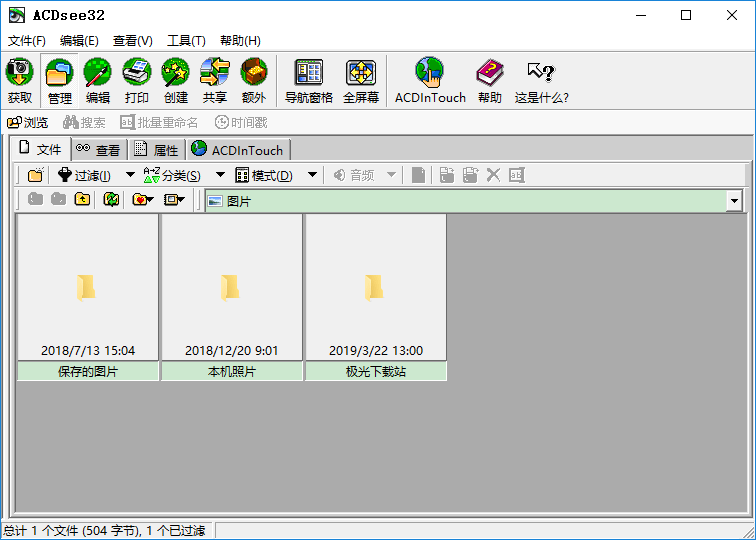Click the green refresh folder icon
The image size is (756, 540).
(x=111, y=199)
